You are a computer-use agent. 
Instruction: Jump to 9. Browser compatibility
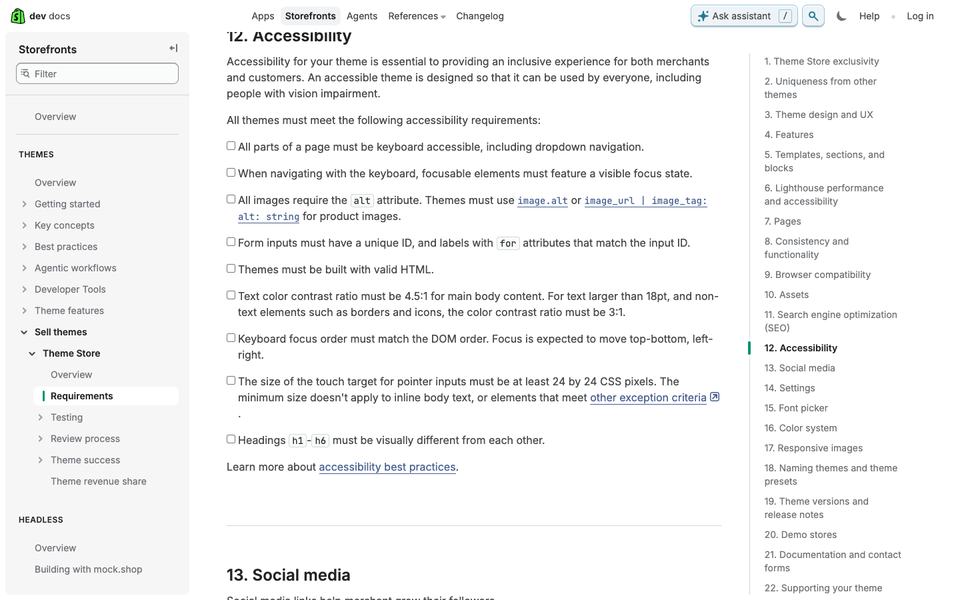tap(817, 275)
